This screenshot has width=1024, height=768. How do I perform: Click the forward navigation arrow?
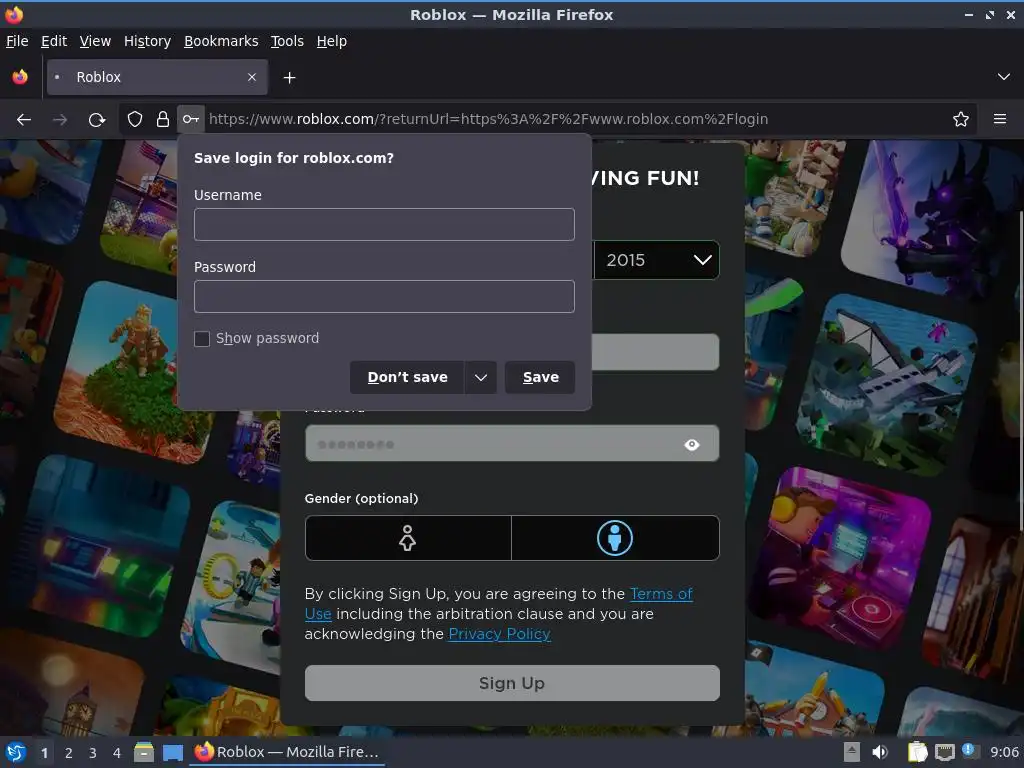pos(59,120)
